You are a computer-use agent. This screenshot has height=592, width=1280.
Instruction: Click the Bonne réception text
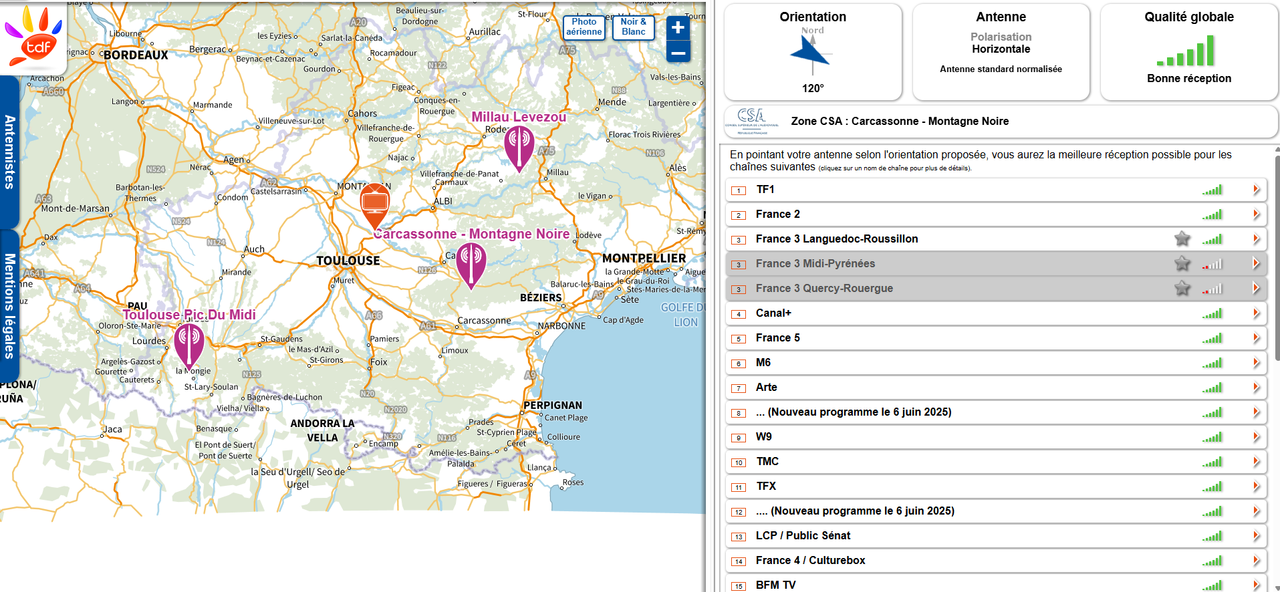(1189, 79)
